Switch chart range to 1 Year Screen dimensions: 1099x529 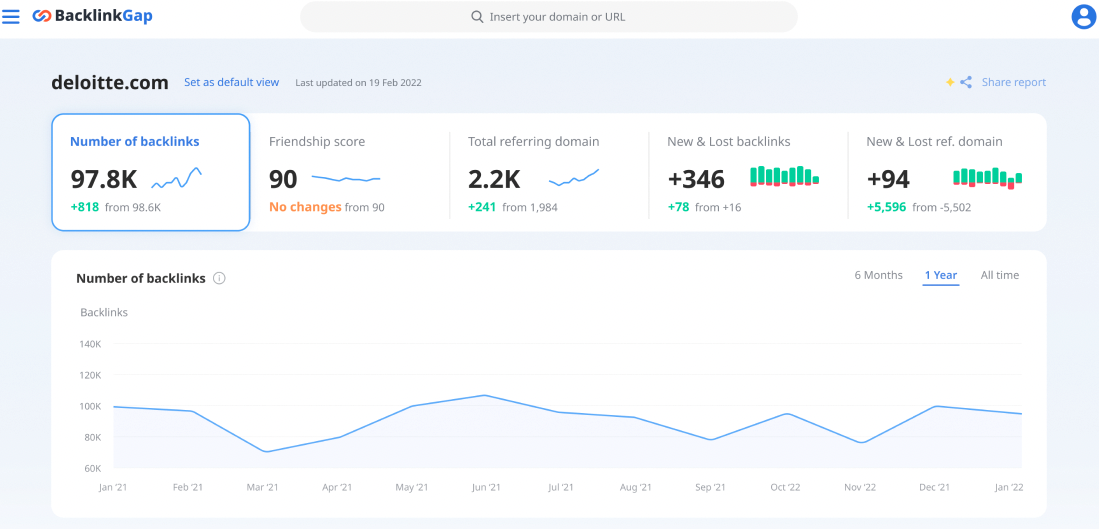click(941, 275)
